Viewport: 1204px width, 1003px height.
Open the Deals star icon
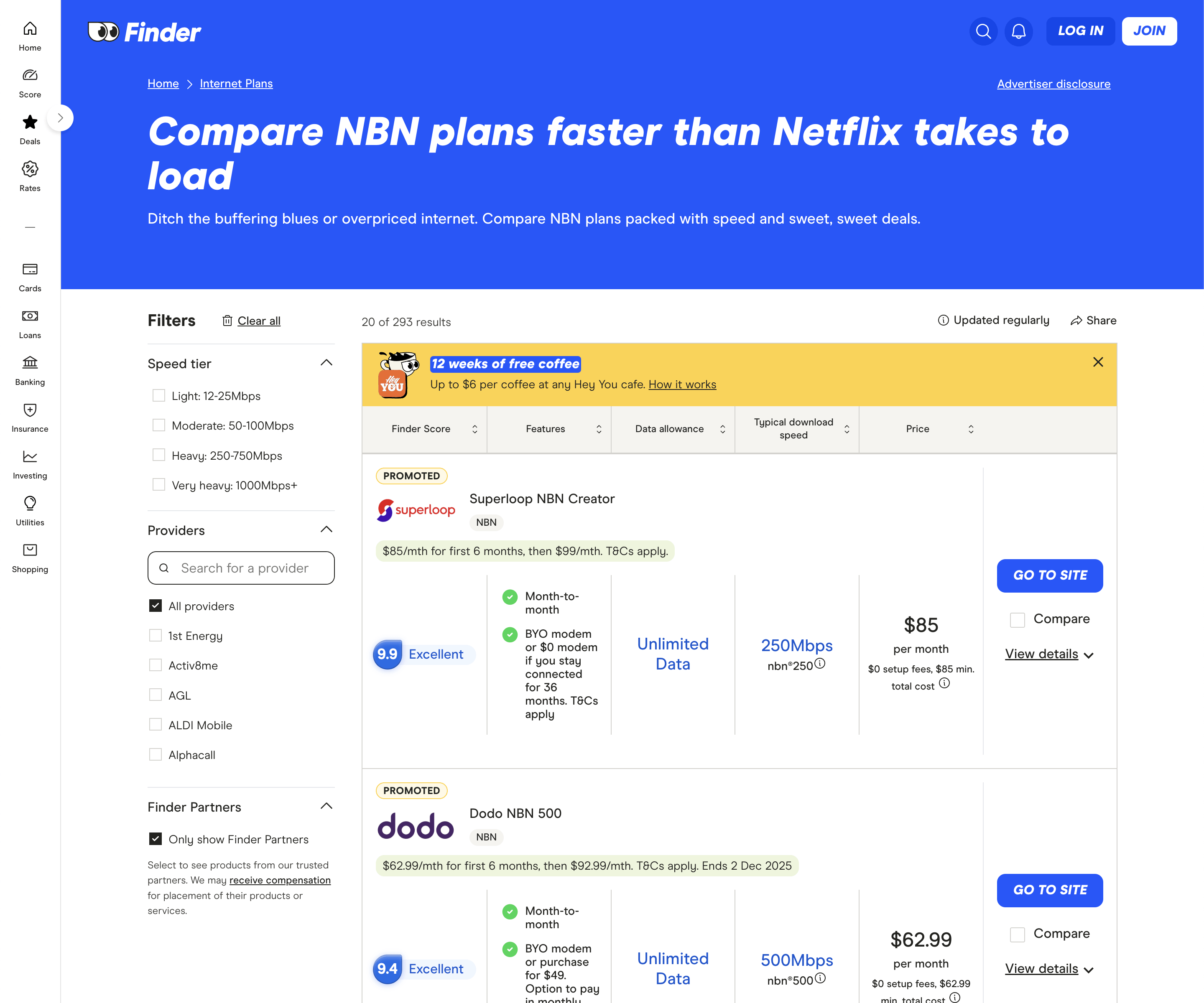(30, 122)
